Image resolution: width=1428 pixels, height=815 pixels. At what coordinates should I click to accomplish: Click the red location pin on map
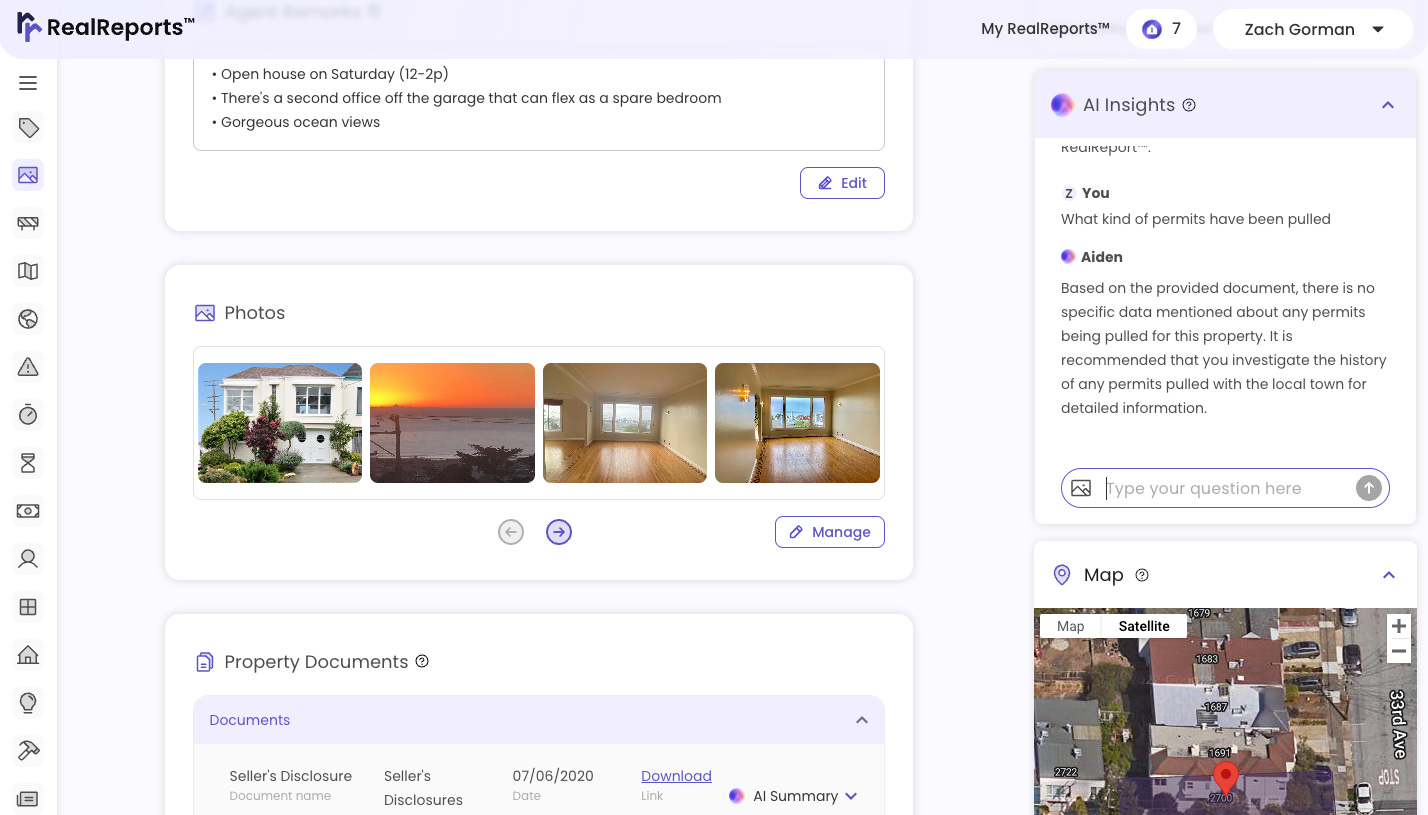[1225, 778]
